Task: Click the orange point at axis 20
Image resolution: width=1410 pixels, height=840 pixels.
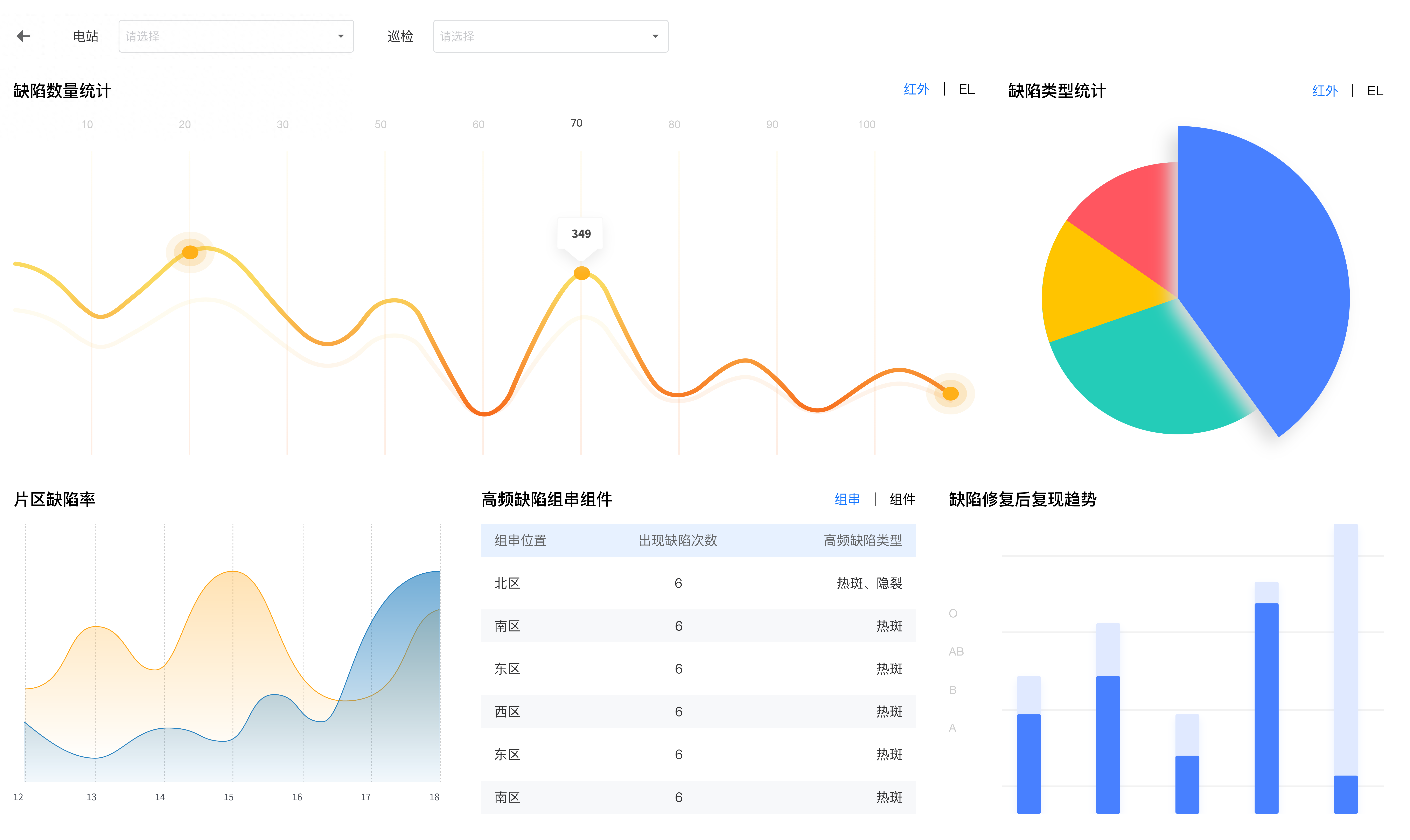Action: tap(190, 252)
